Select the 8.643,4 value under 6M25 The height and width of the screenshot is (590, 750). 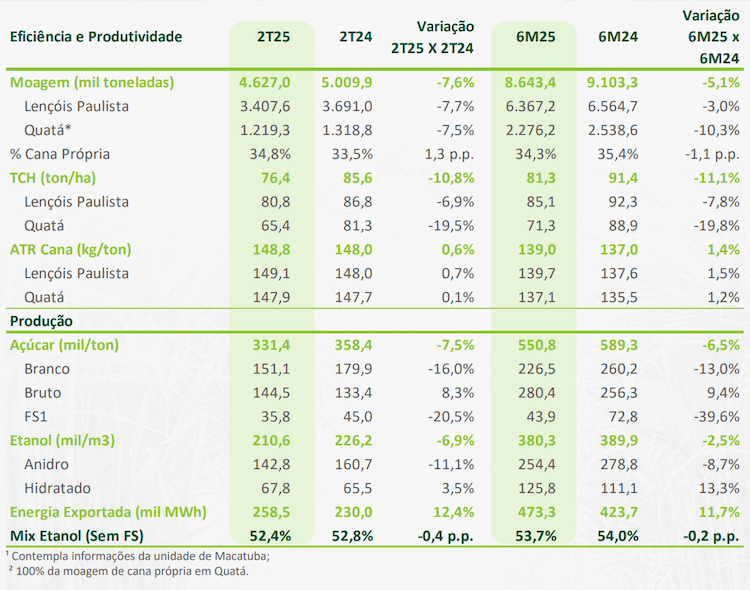(x=530, y=82)
